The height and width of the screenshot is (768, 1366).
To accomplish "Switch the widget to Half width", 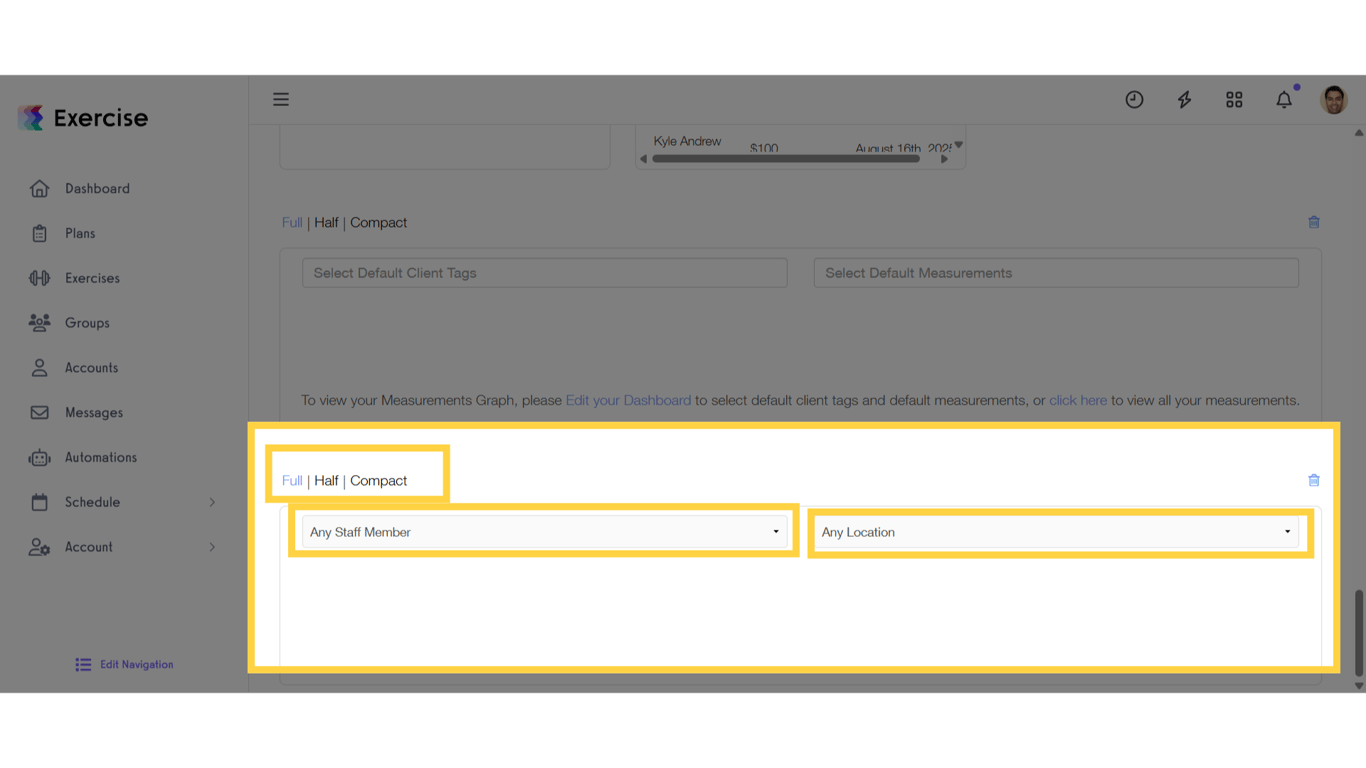I will pos(326,480).
